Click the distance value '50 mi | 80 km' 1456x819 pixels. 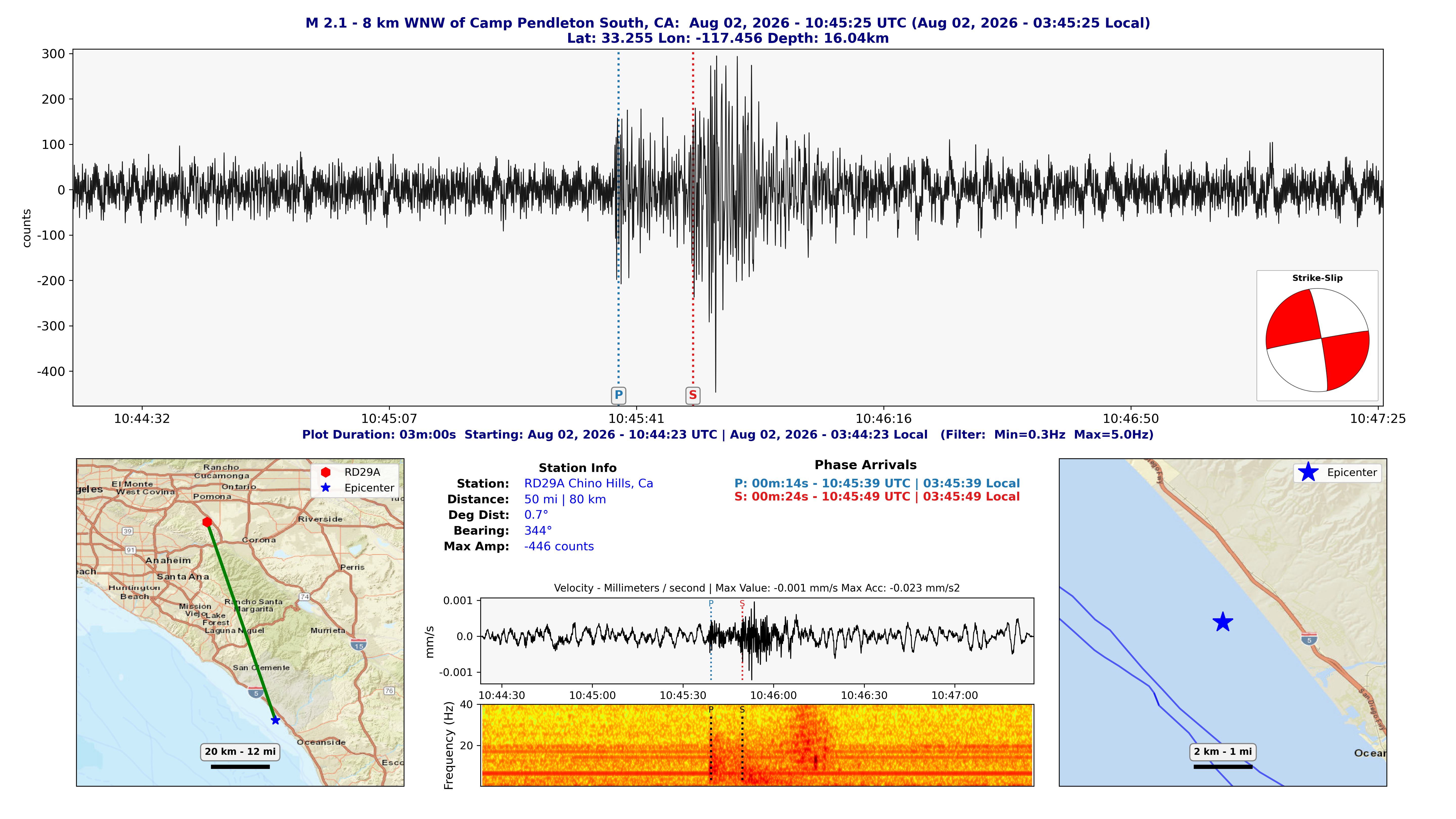tap(565, 500)
